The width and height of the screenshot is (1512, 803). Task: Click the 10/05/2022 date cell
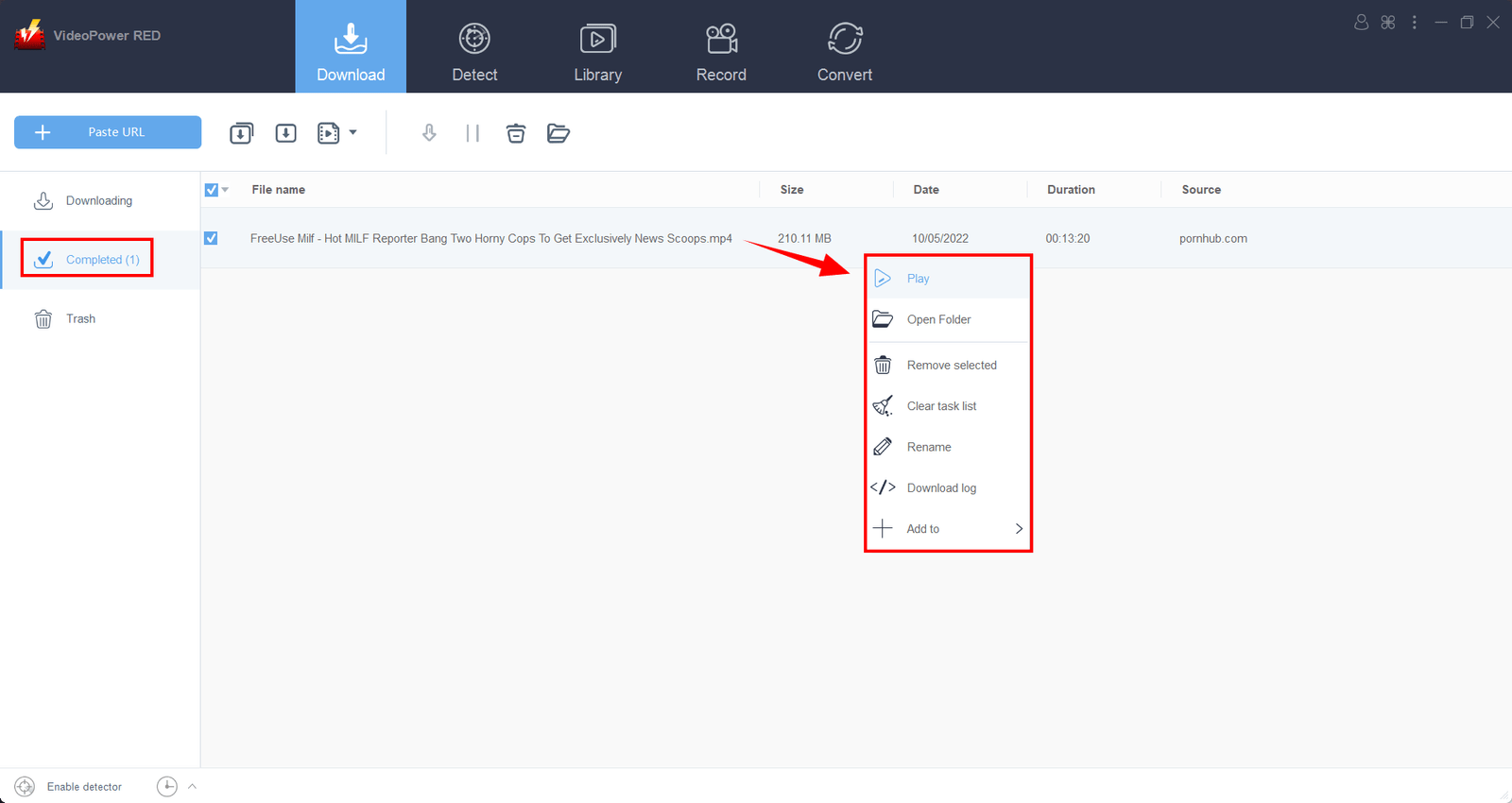click(940, 239)
